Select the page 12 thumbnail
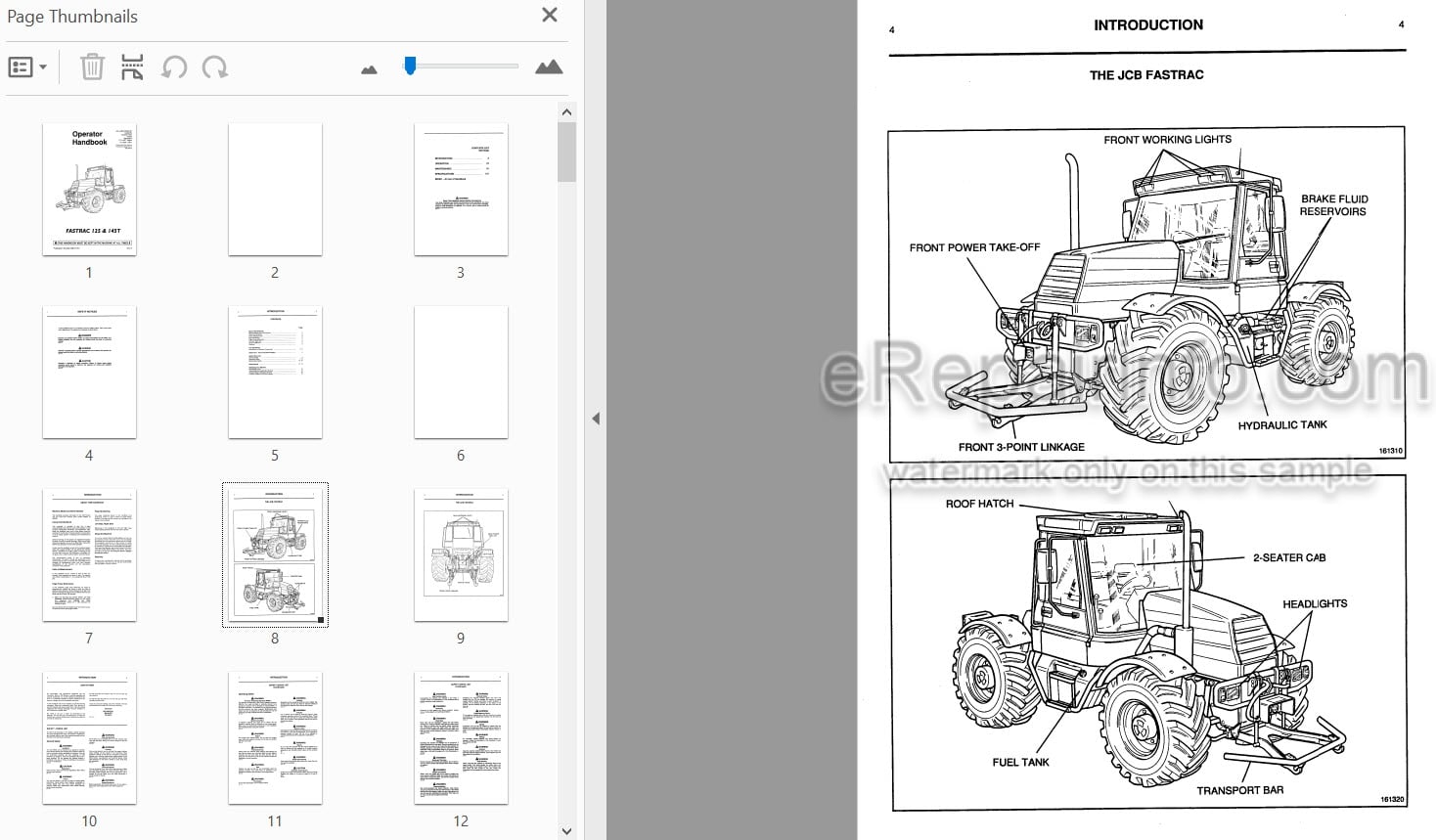The image size is (1436, 840). [x=461, y=738]
